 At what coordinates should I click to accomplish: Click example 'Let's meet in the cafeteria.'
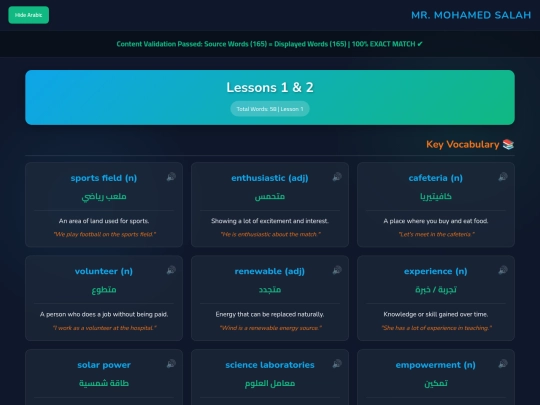click(x=436, y=235)
